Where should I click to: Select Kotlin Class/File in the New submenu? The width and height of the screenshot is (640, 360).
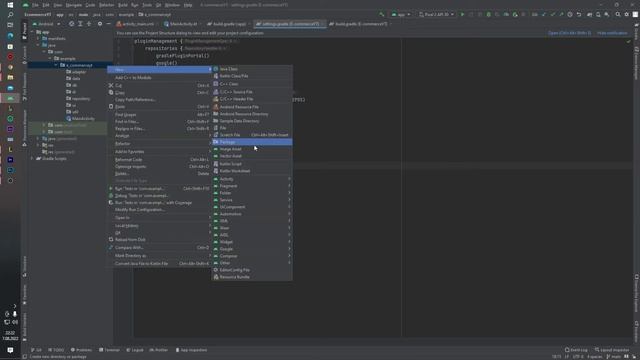point(252,76)
